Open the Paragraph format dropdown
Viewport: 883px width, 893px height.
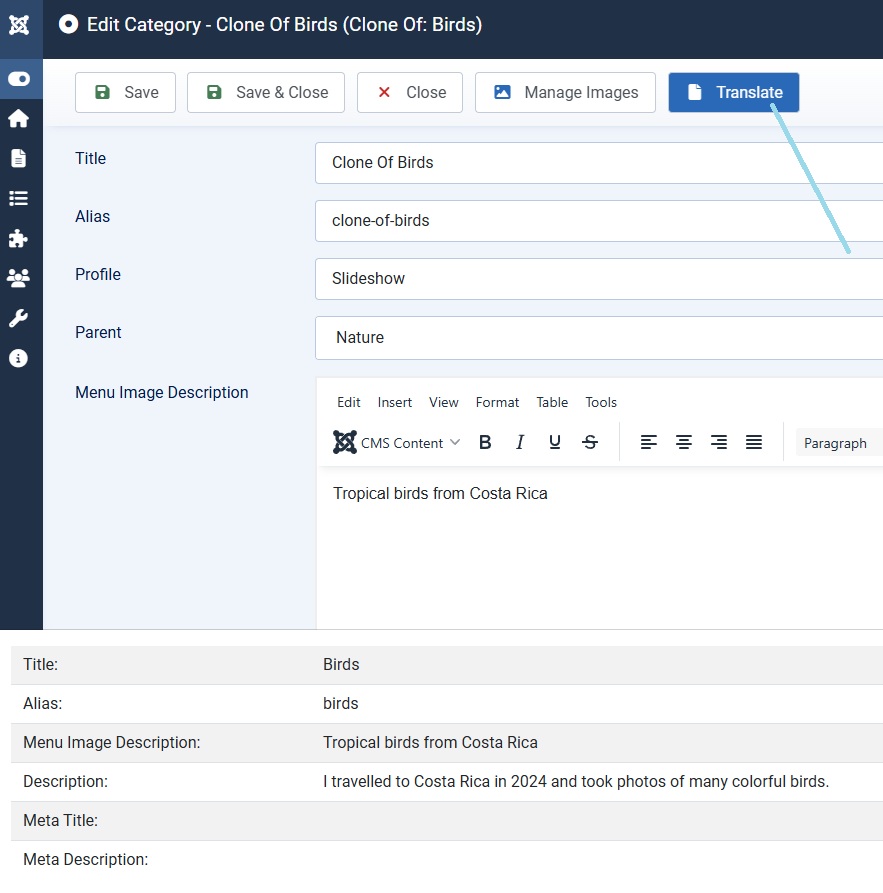838,443
